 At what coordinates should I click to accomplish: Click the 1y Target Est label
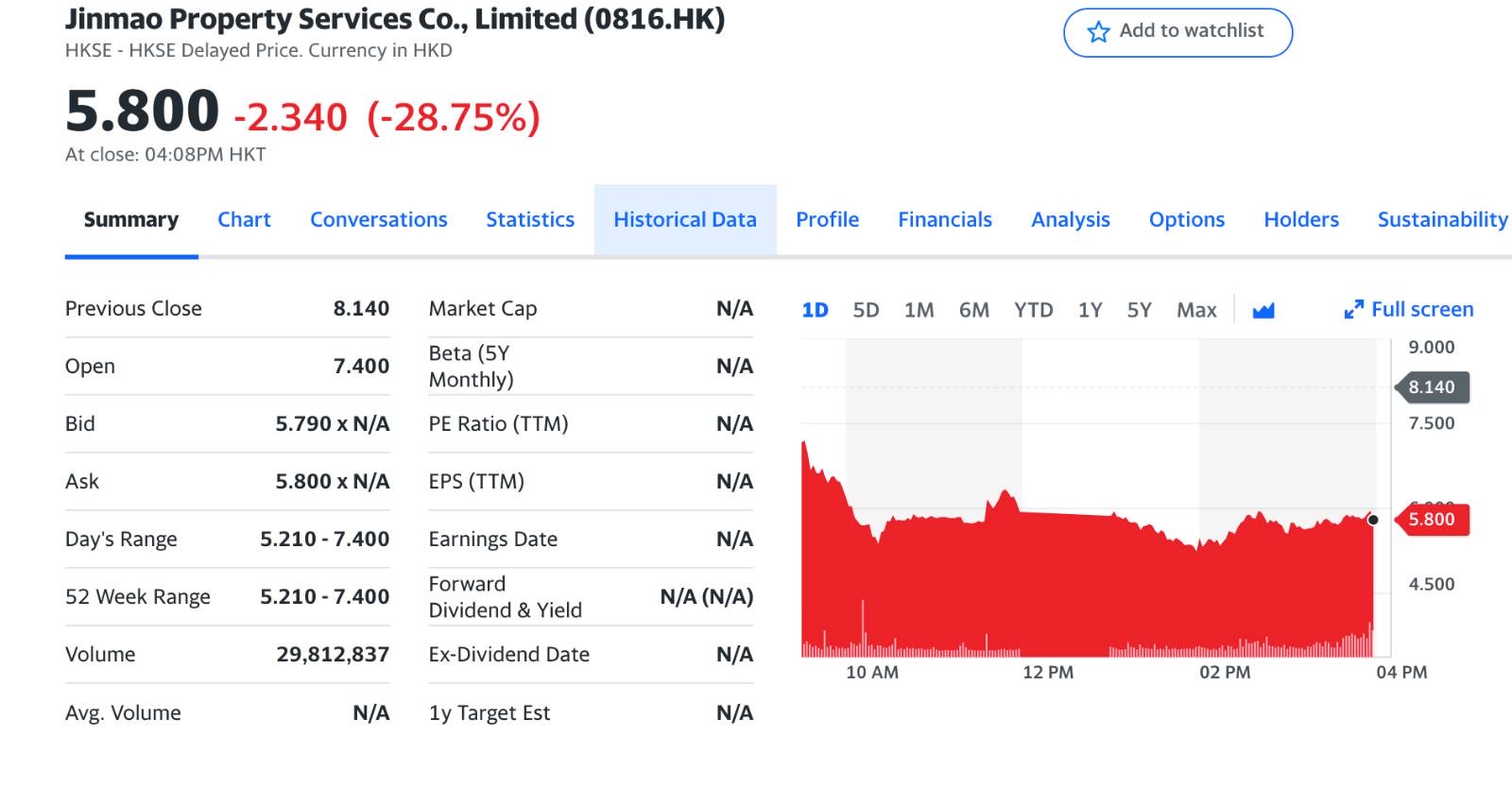(x=490, y=712)
